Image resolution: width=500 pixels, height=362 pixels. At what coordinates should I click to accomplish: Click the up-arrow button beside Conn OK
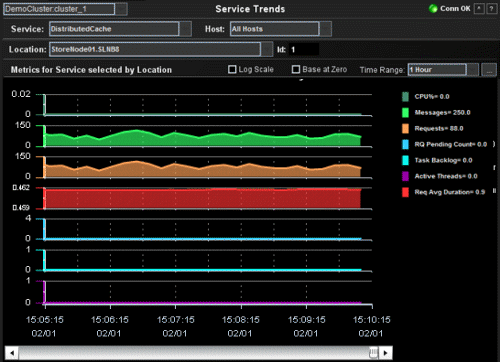(x=479, y=9)
